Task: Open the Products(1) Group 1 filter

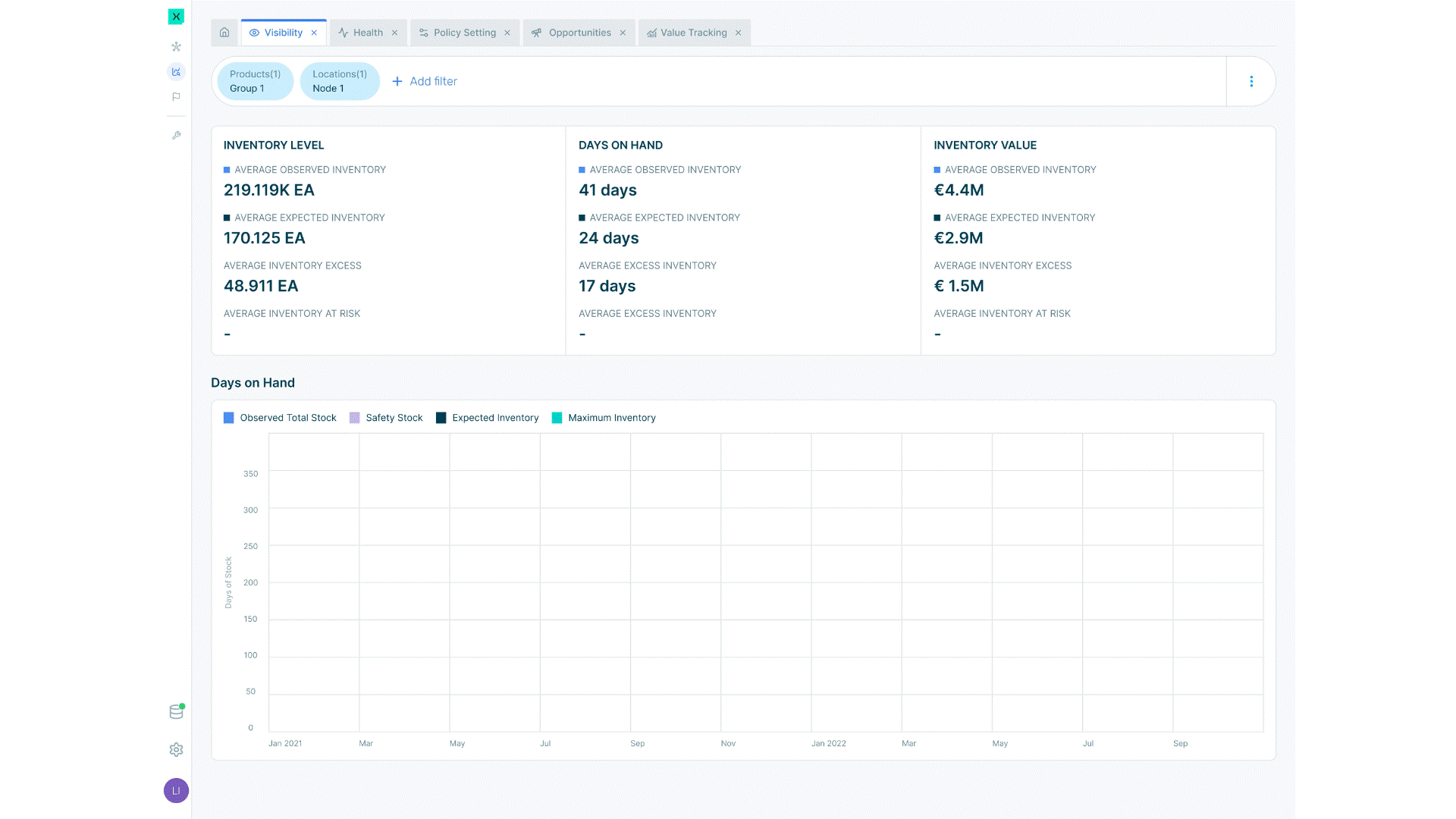Action: coord(256,81)
